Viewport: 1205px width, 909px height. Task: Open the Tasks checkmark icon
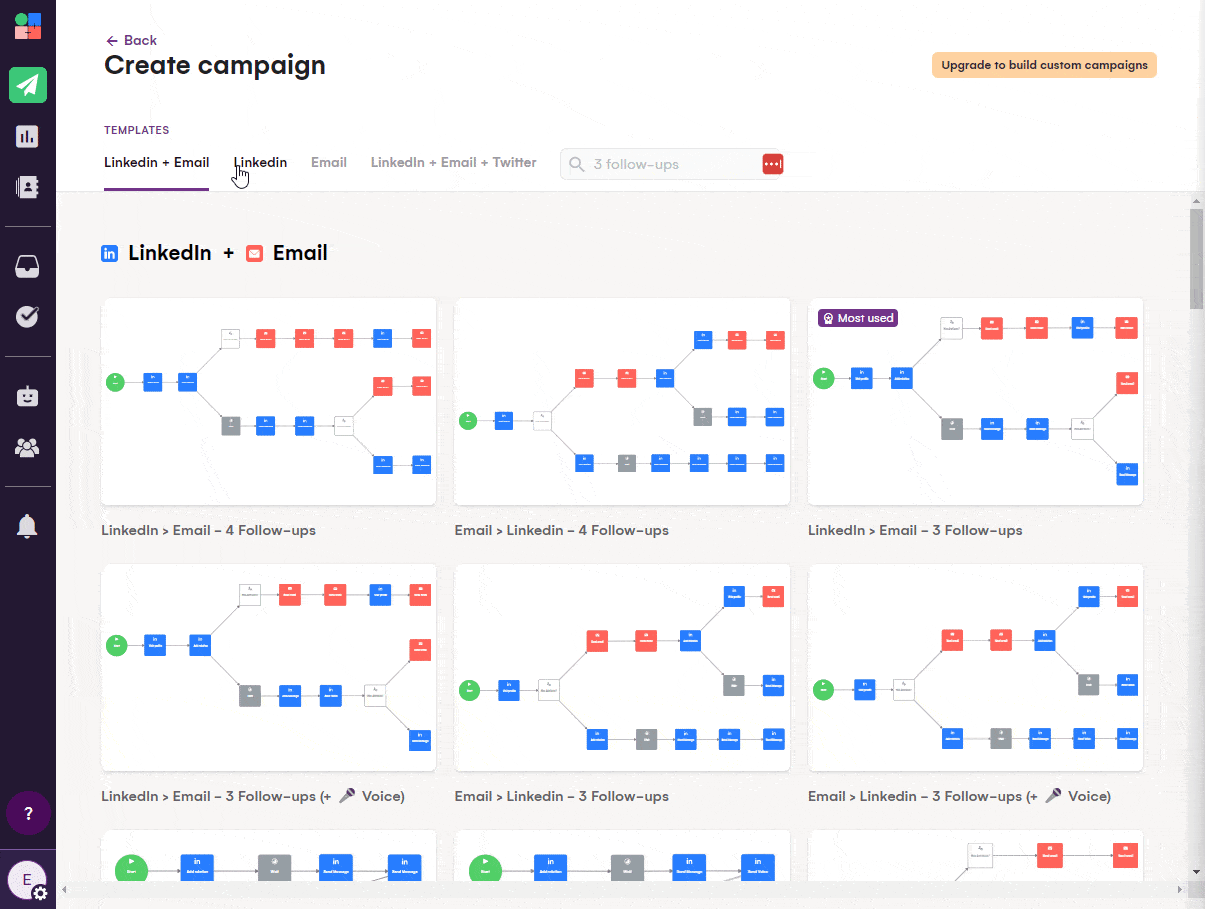click(x=28, y=316)
